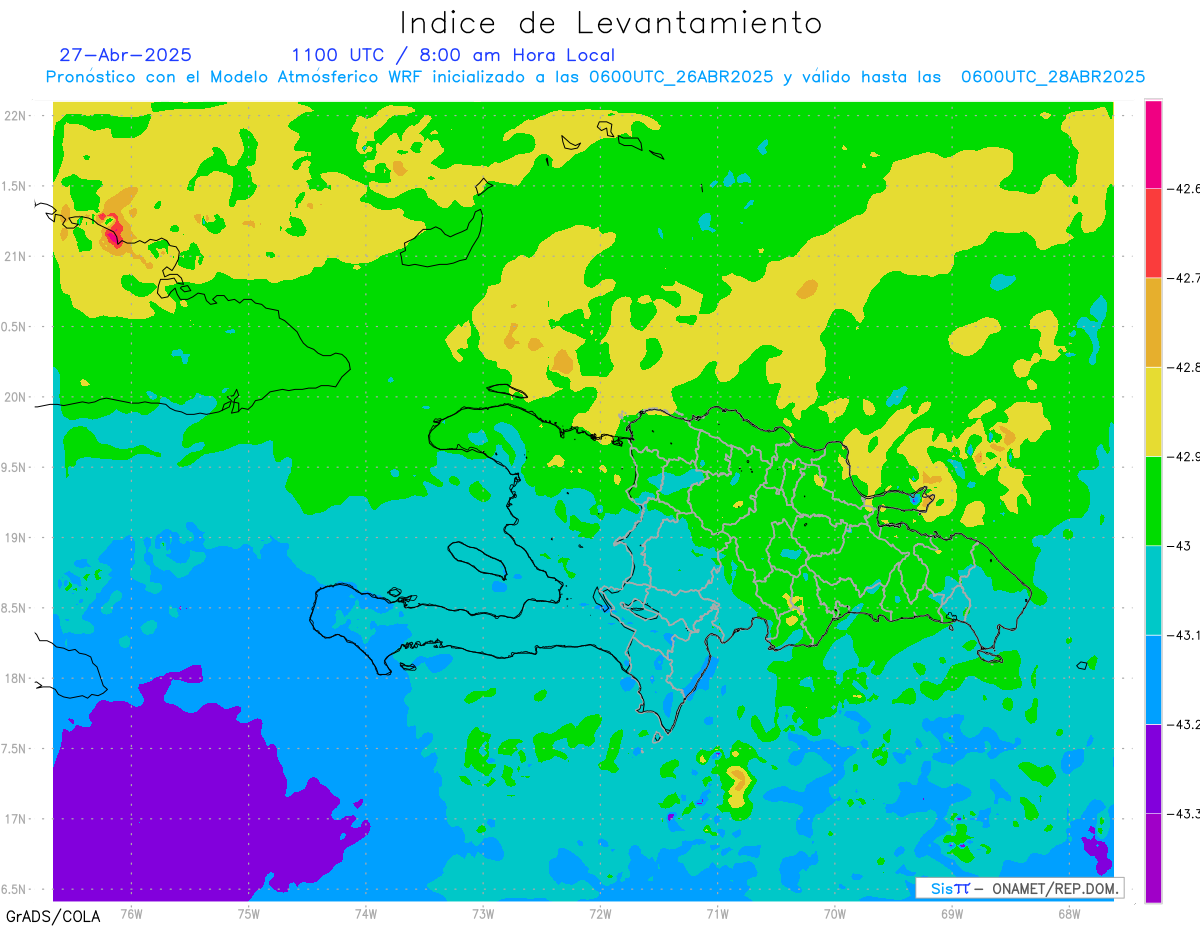Click the '70W' longitude label
The image size is (1200, 927).
pyautogui.click(x=835, y=914)
